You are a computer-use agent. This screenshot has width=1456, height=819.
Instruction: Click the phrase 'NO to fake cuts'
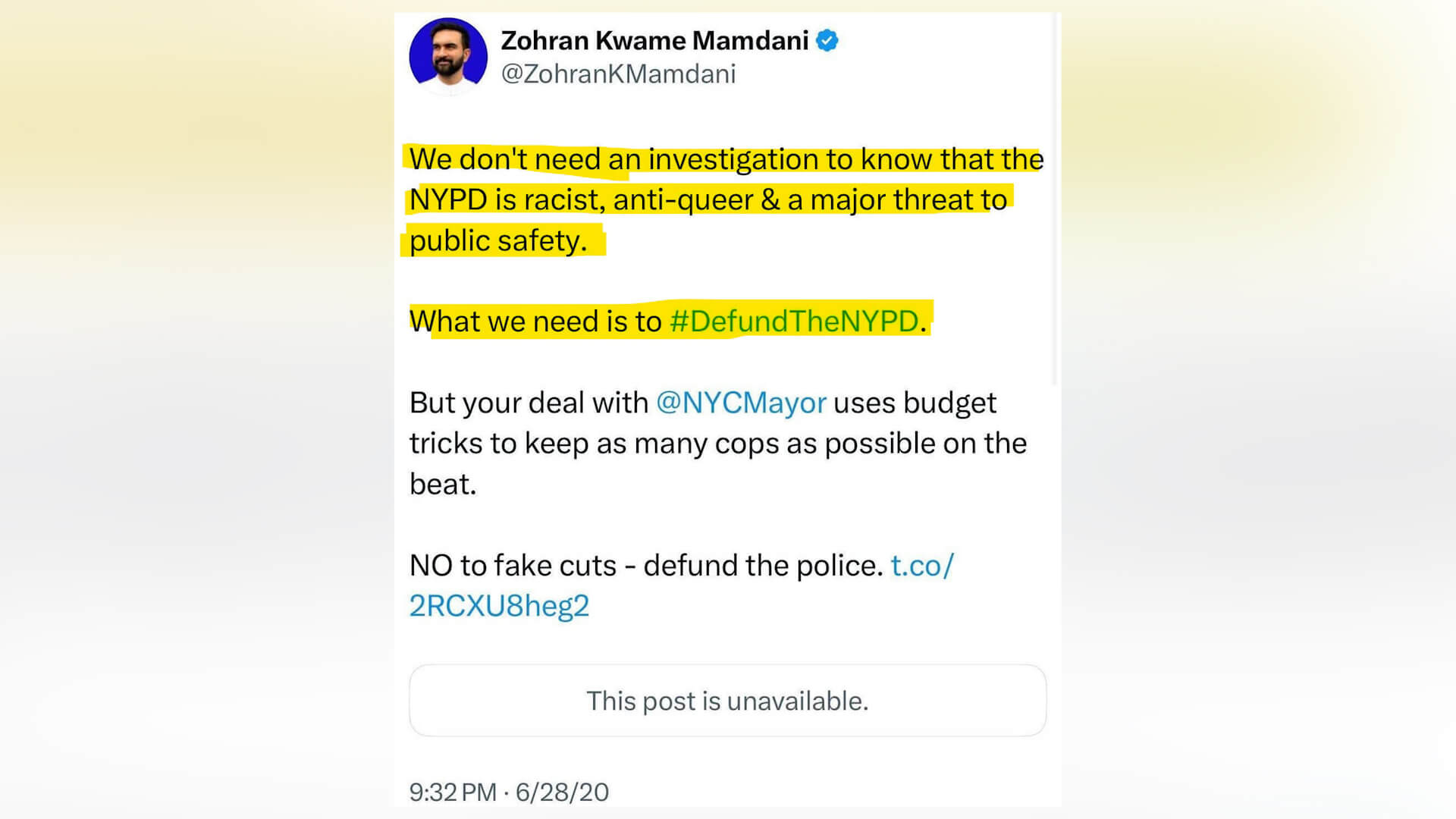click(x=513, y=566)
